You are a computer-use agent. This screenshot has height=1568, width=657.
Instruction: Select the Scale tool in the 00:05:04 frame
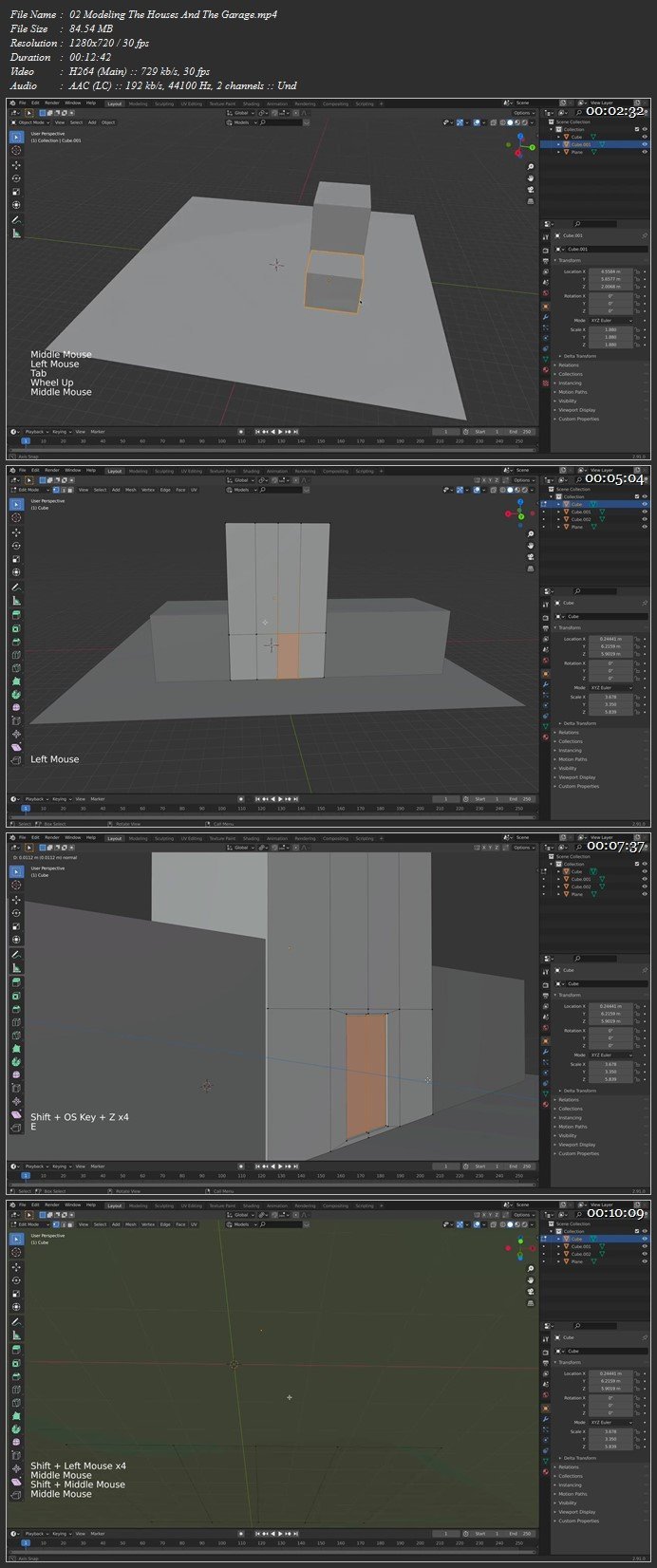pos(16,559)
